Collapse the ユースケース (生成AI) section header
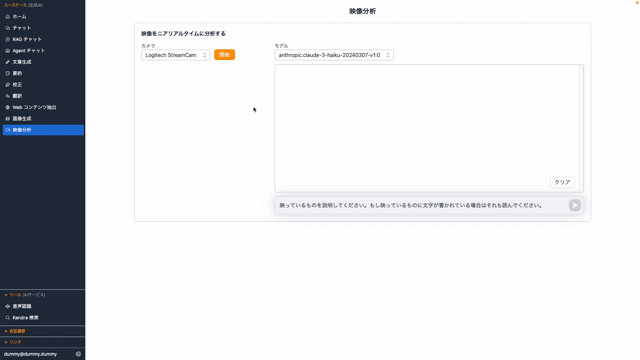 pyautogui.click(x=23, y=5)
